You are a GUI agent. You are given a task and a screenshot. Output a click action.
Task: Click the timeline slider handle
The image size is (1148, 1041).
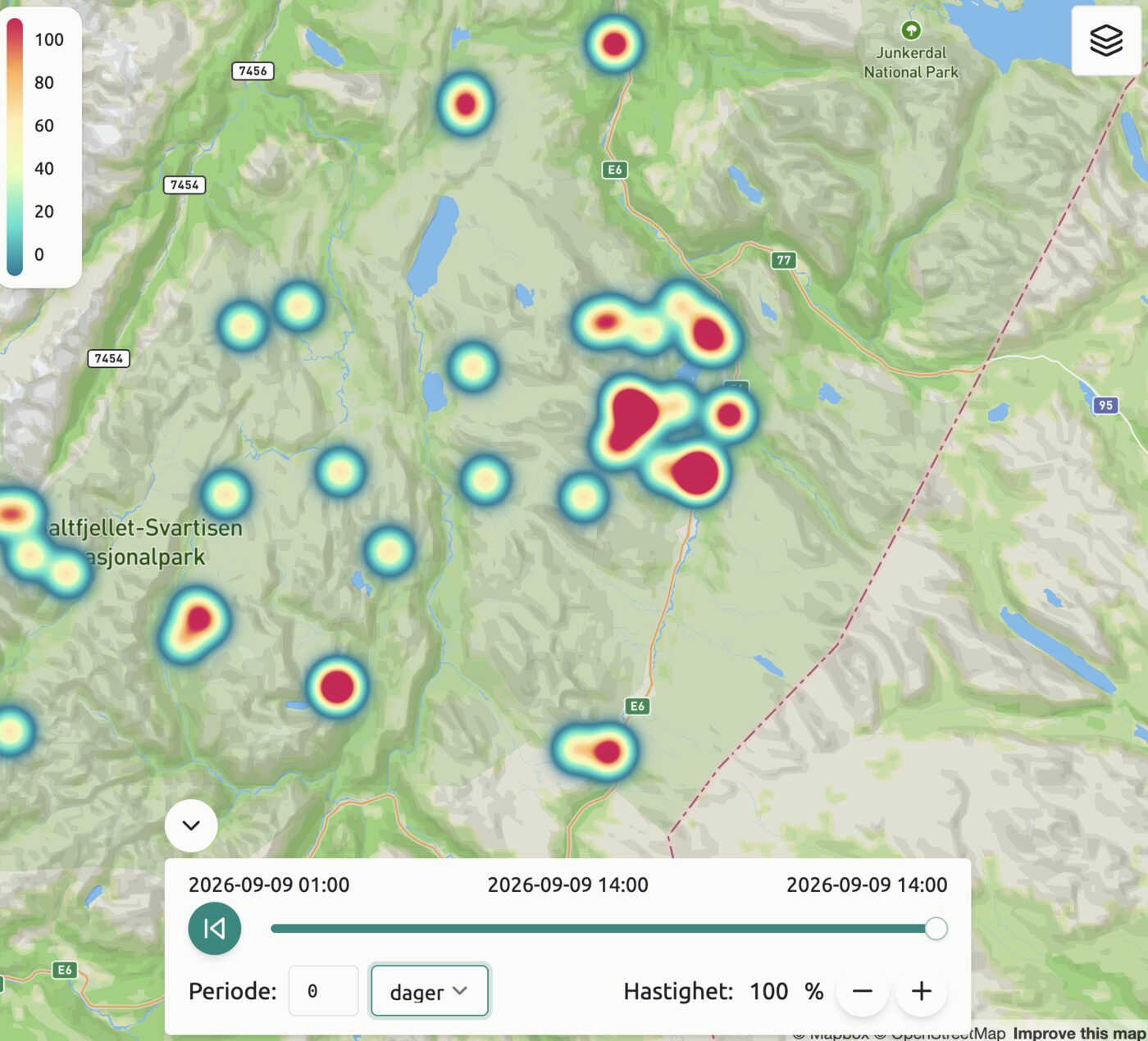click(x=936, y=929)
